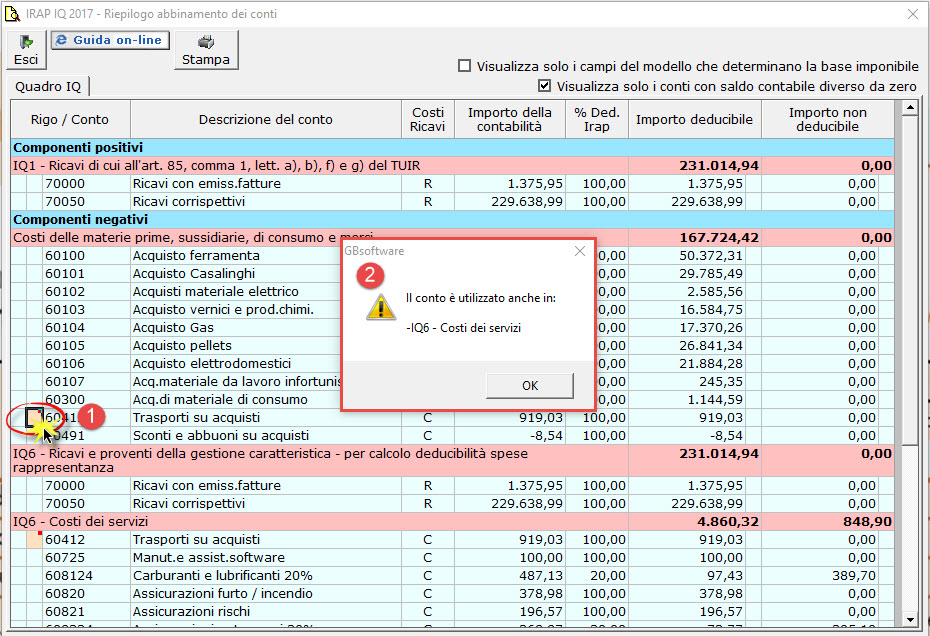Click the dialog line '-IQ6 - Costi dei servizi'
930x636 pixels.
[464, 327]
